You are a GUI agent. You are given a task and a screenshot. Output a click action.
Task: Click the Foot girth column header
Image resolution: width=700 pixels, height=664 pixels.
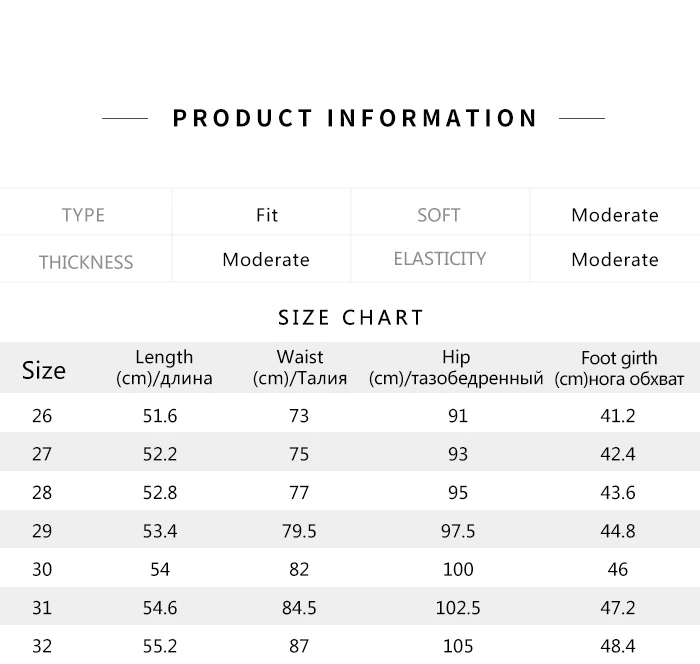click(619, 368)
